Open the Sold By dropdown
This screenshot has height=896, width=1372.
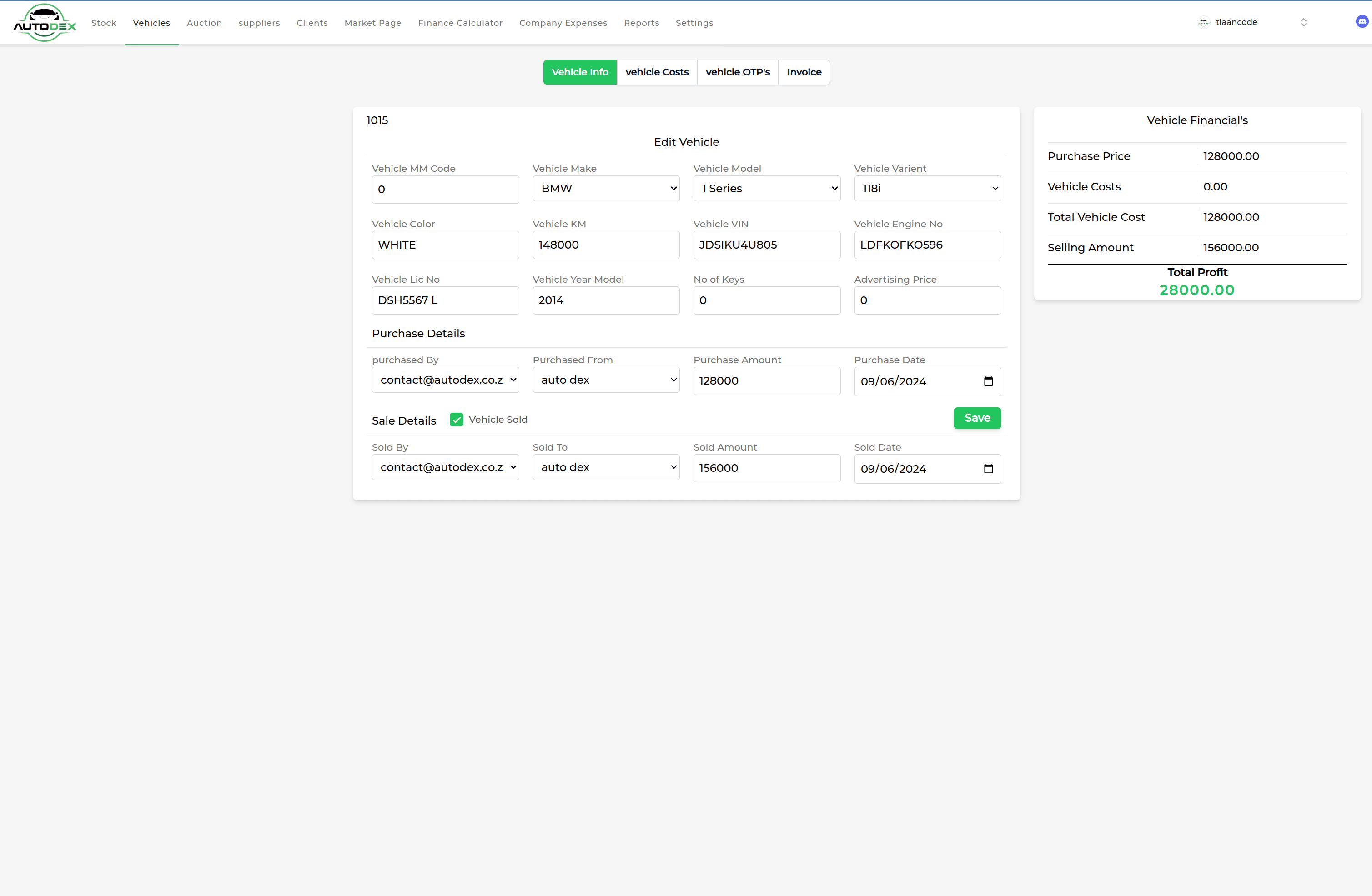pyautogui.click(x=445, y=467)
